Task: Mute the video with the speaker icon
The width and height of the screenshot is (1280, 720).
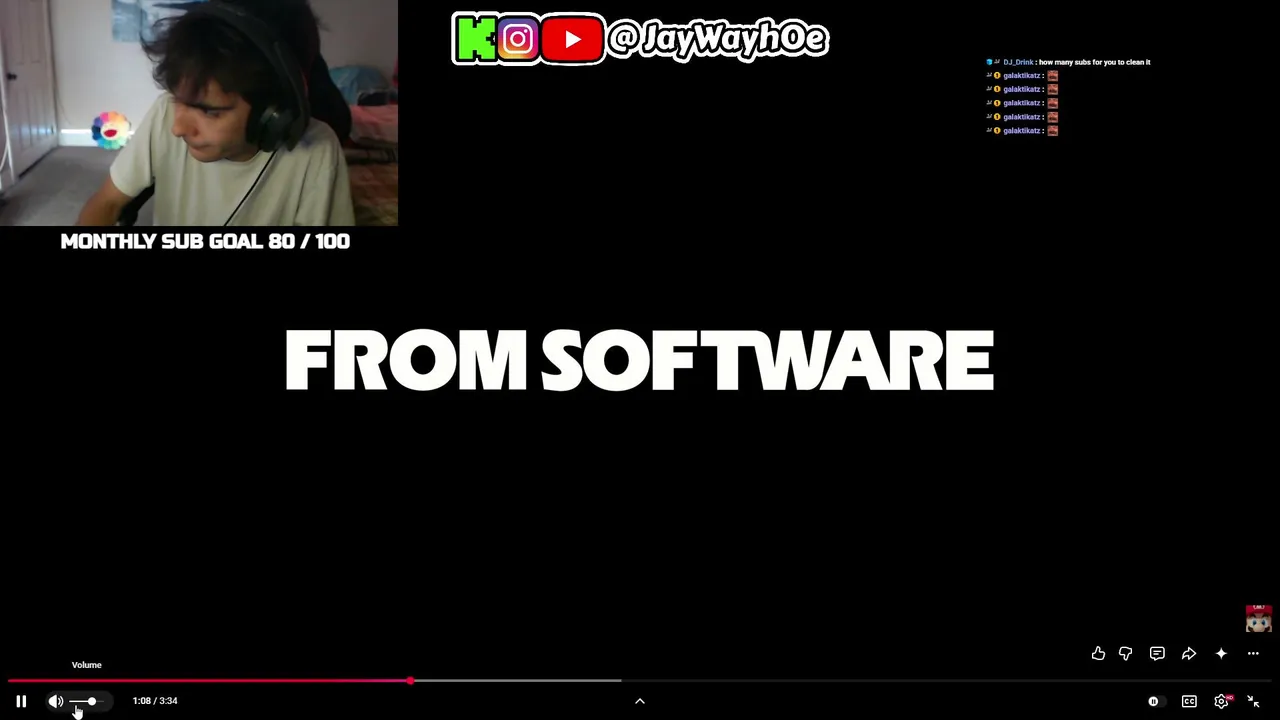Action: click(x=56, y=701)
